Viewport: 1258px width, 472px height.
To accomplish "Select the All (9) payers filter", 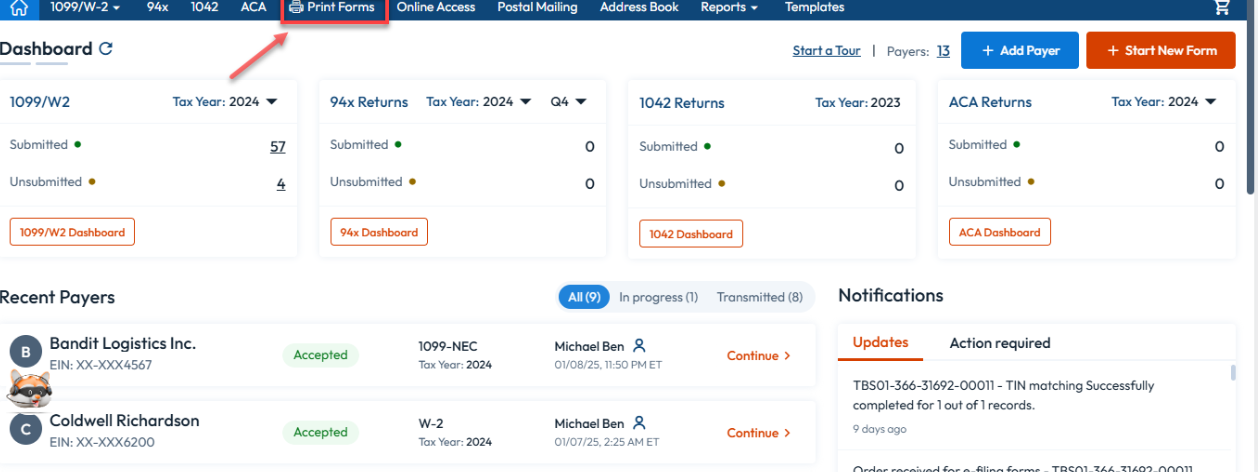I will 584,297.
